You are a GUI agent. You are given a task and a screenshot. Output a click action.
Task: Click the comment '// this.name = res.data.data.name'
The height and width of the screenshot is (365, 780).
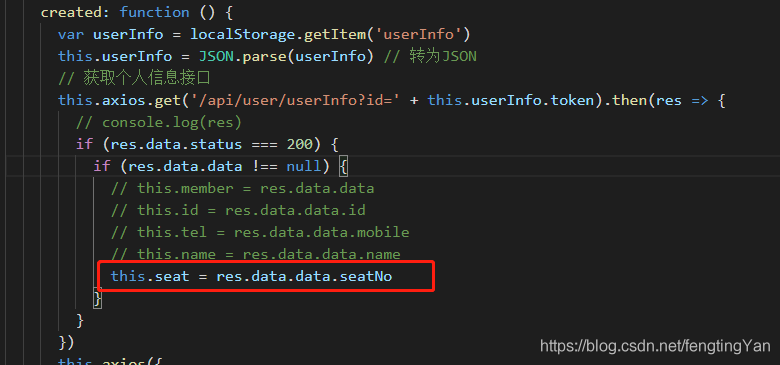point(256,254)
